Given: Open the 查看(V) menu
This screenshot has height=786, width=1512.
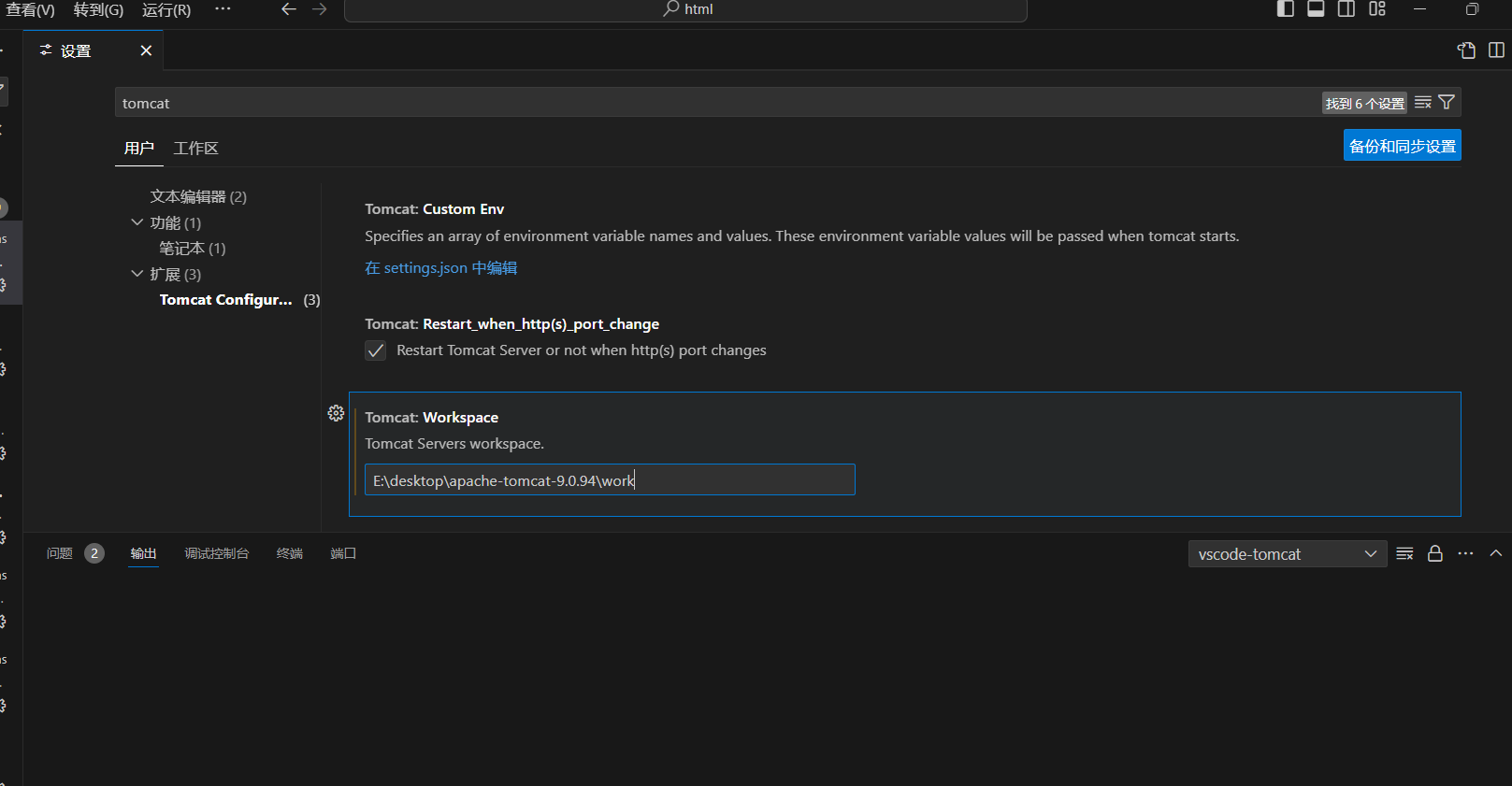Looking at the screenshot, I should (x=30, y=9).
